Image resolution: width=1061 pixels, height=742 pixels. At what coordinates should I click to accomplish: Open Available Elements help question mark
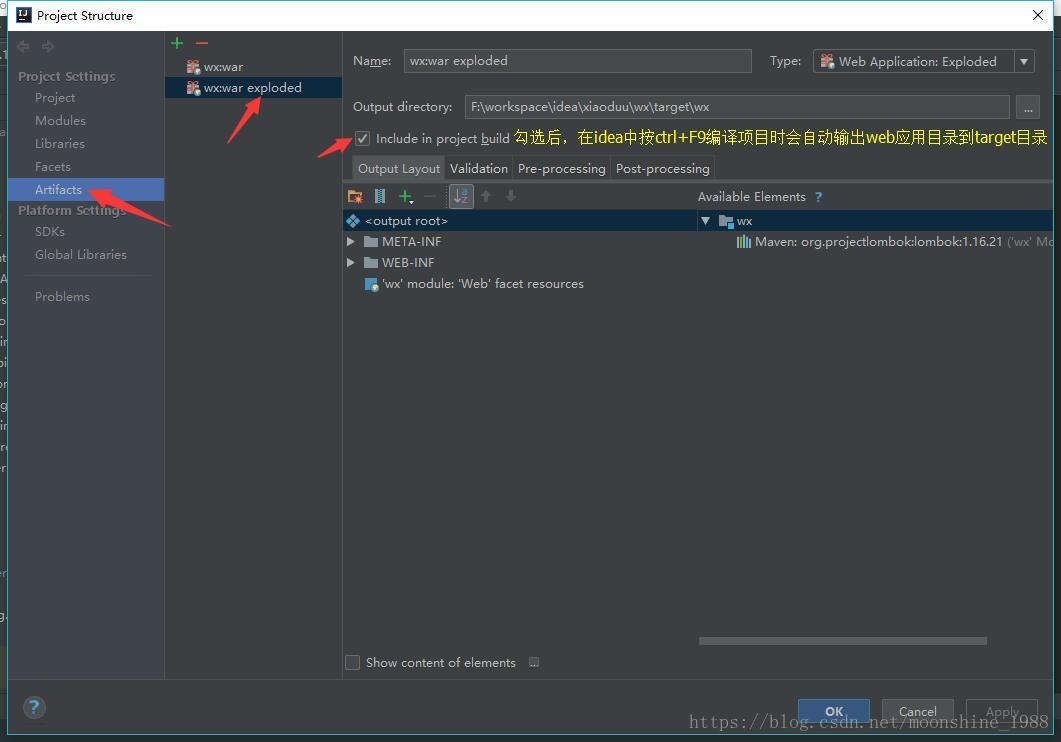point(819,197)
